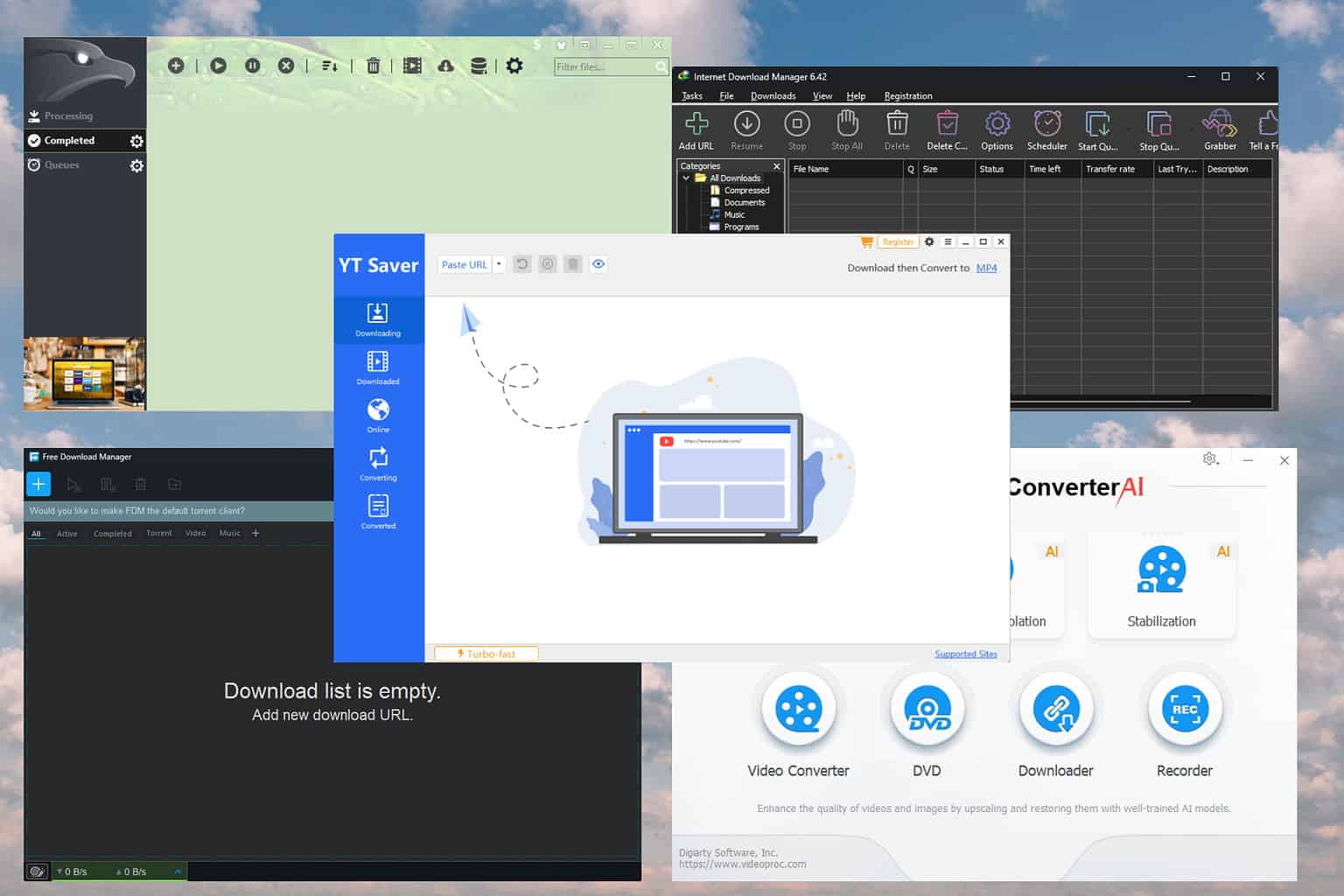Click Add URL in Internet Download Manager
1344x896 pixels.
696,129
